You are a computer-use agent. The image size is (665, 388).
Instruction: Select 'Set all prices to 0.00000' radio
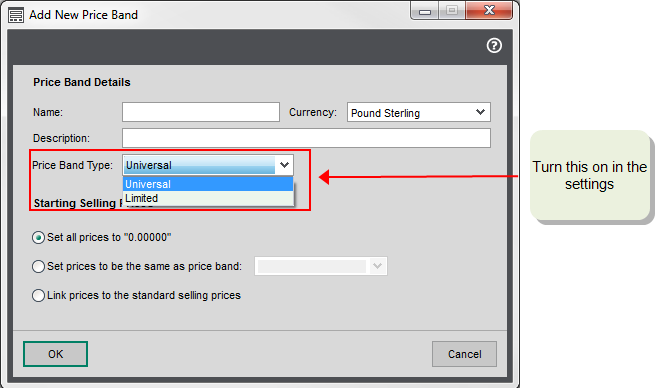tap(38, 237)
